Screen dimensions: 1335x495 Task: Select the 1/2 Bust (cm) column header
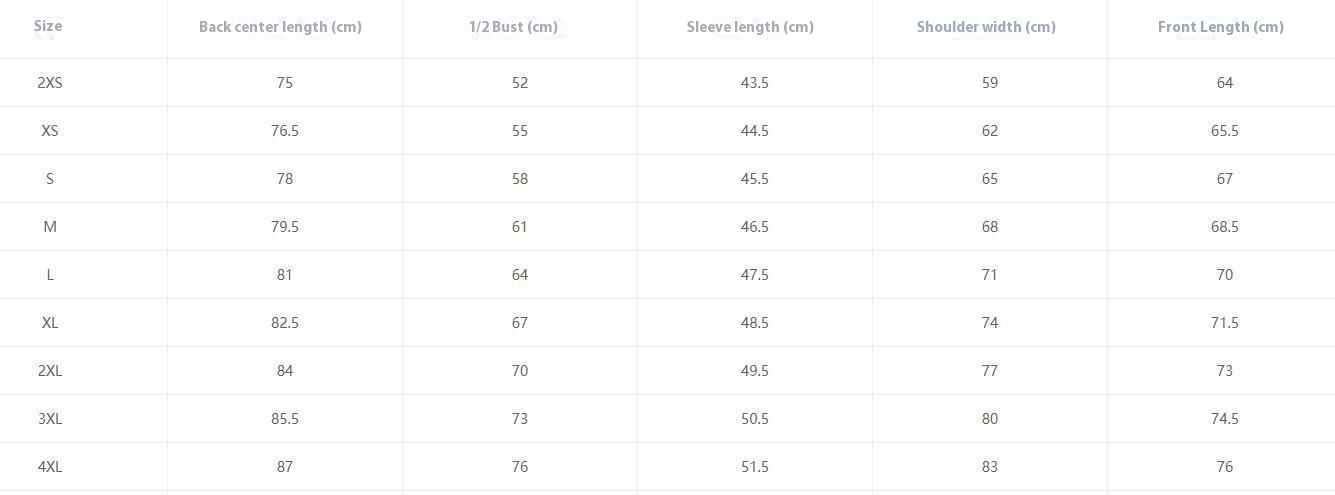coord(513,27)
